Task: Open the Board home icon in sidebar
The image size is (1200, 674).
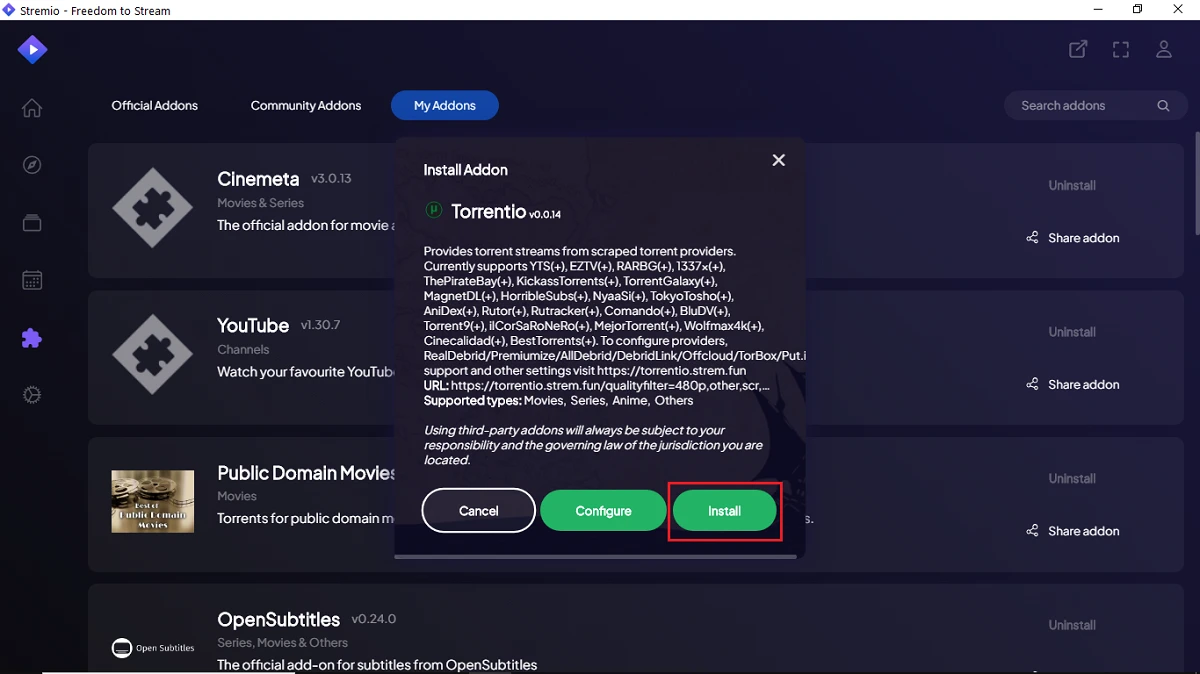Action: [x=32, y=108]
